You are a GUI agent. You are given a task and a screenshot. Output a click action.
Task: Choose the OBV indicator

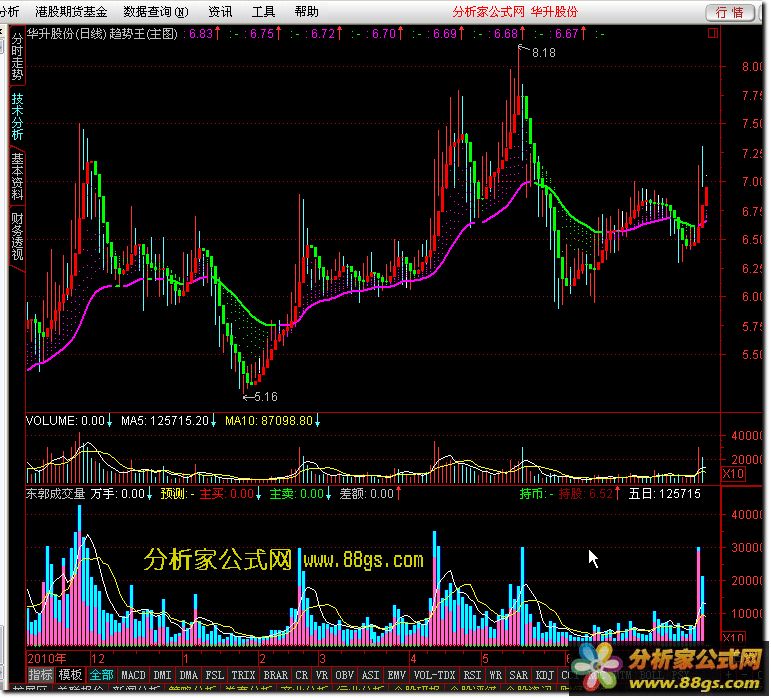coord(344,675)
